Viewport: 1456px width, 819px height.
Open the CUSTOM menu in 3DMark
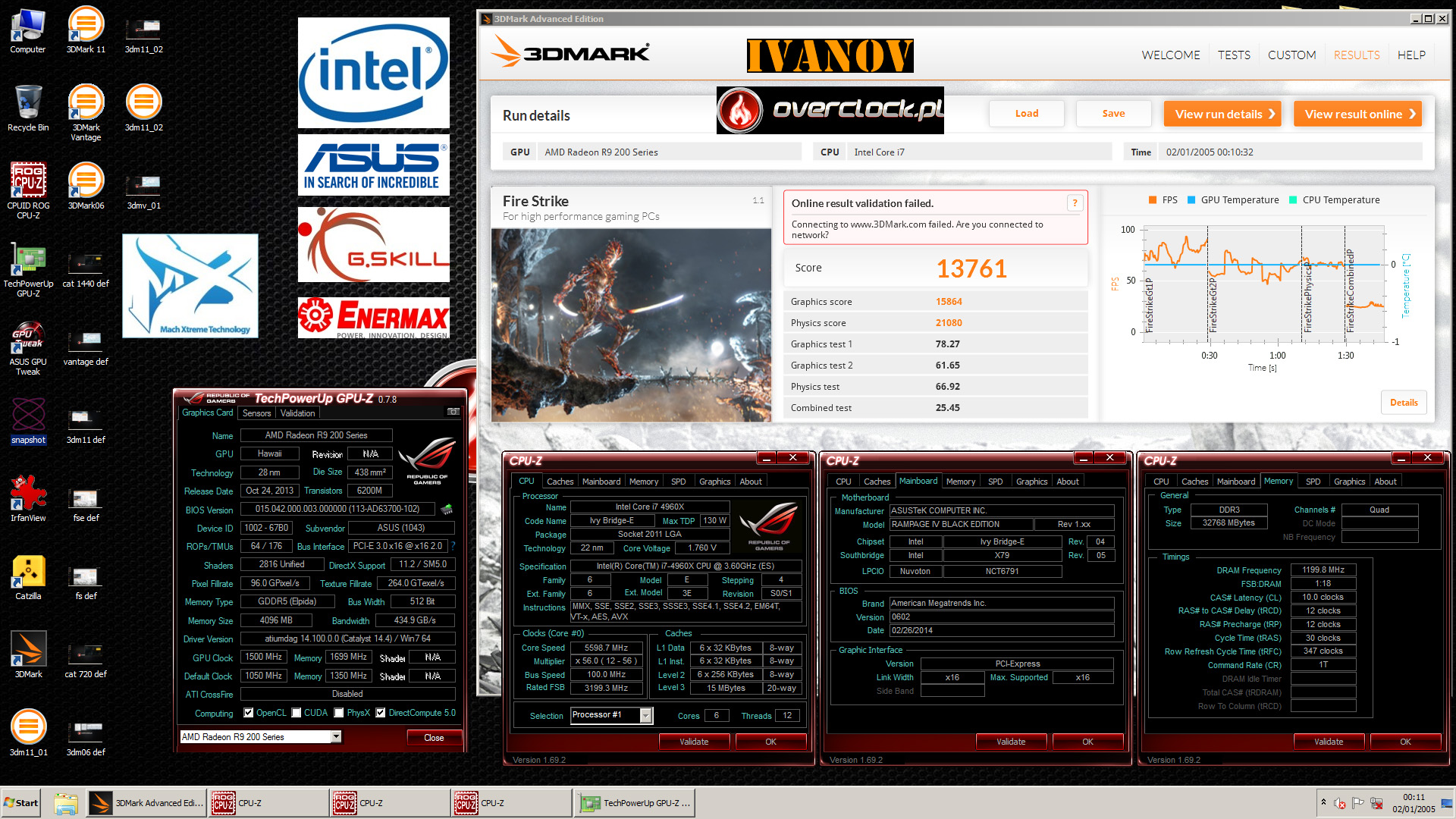point(1291,55)
